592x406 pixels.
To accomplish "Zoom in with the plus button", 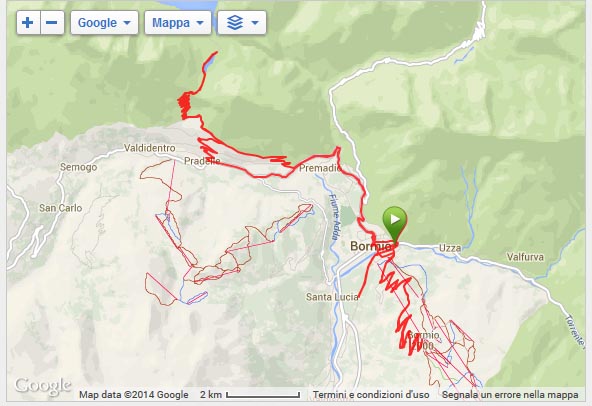I will 28,23.
